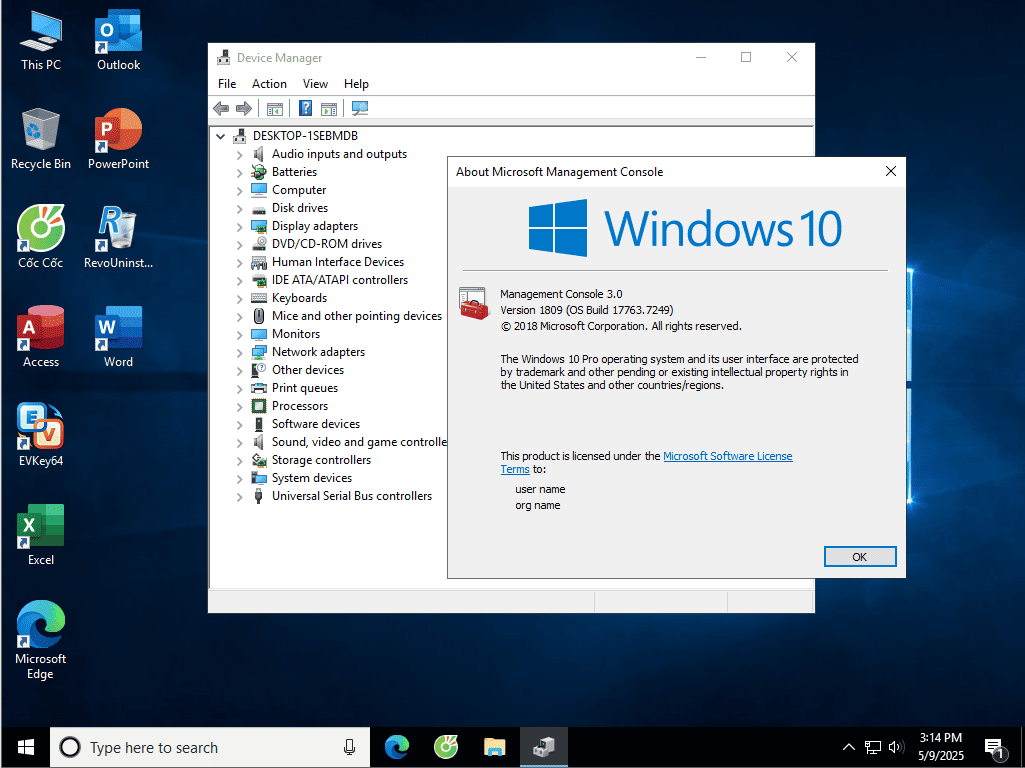Select the Revo Uninstaller desktop shortcut
Image resolution: width=1025 pixels, height=768 pixels.
(118, 237)
